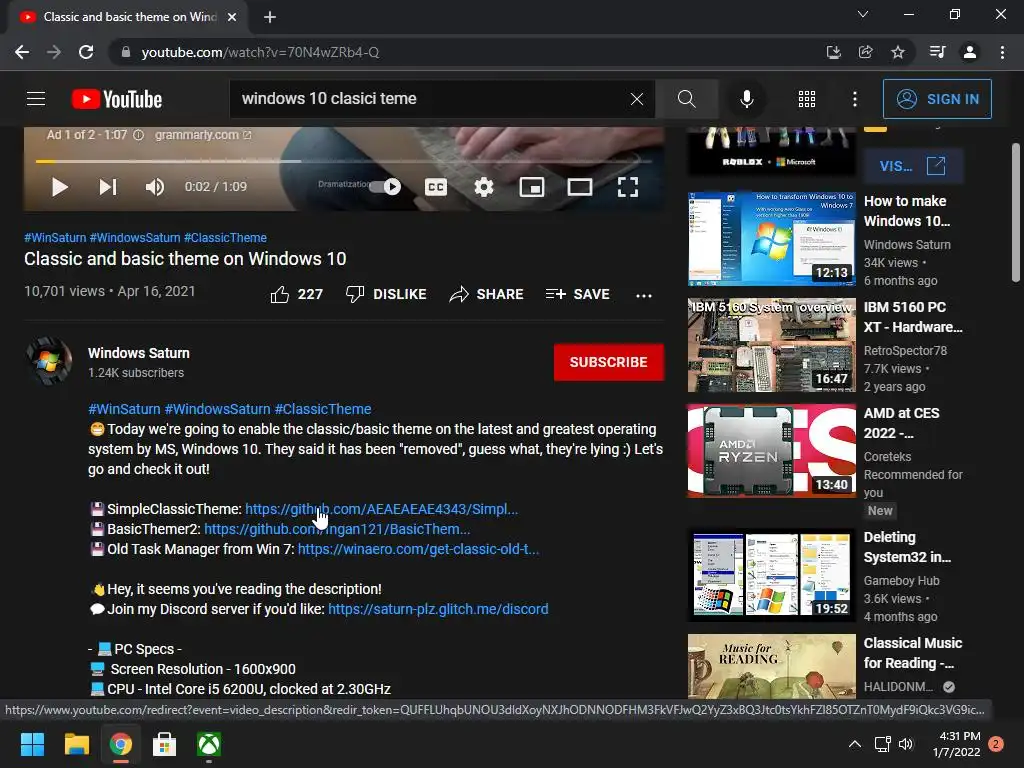Open the YouTube apps grid

(x=807, y=99)
